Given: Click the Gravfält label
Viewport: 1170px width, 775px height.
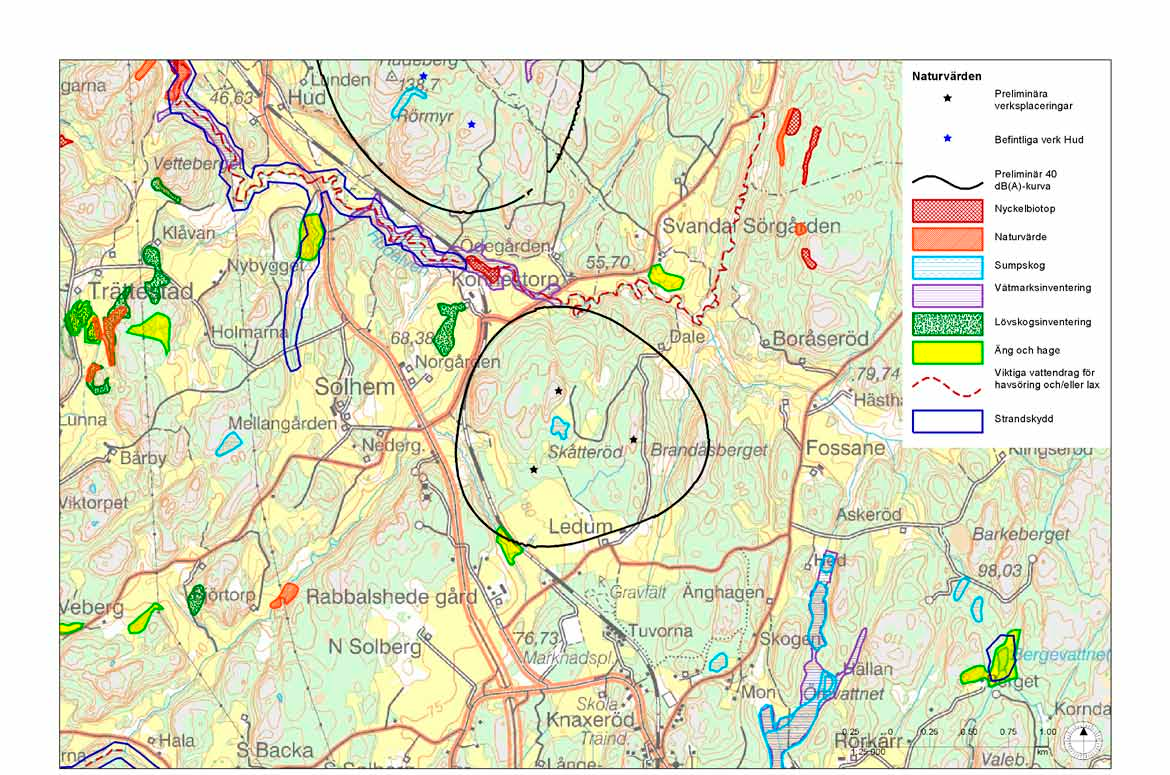Looking at the screenshot, I should click(x=638, y=592).
